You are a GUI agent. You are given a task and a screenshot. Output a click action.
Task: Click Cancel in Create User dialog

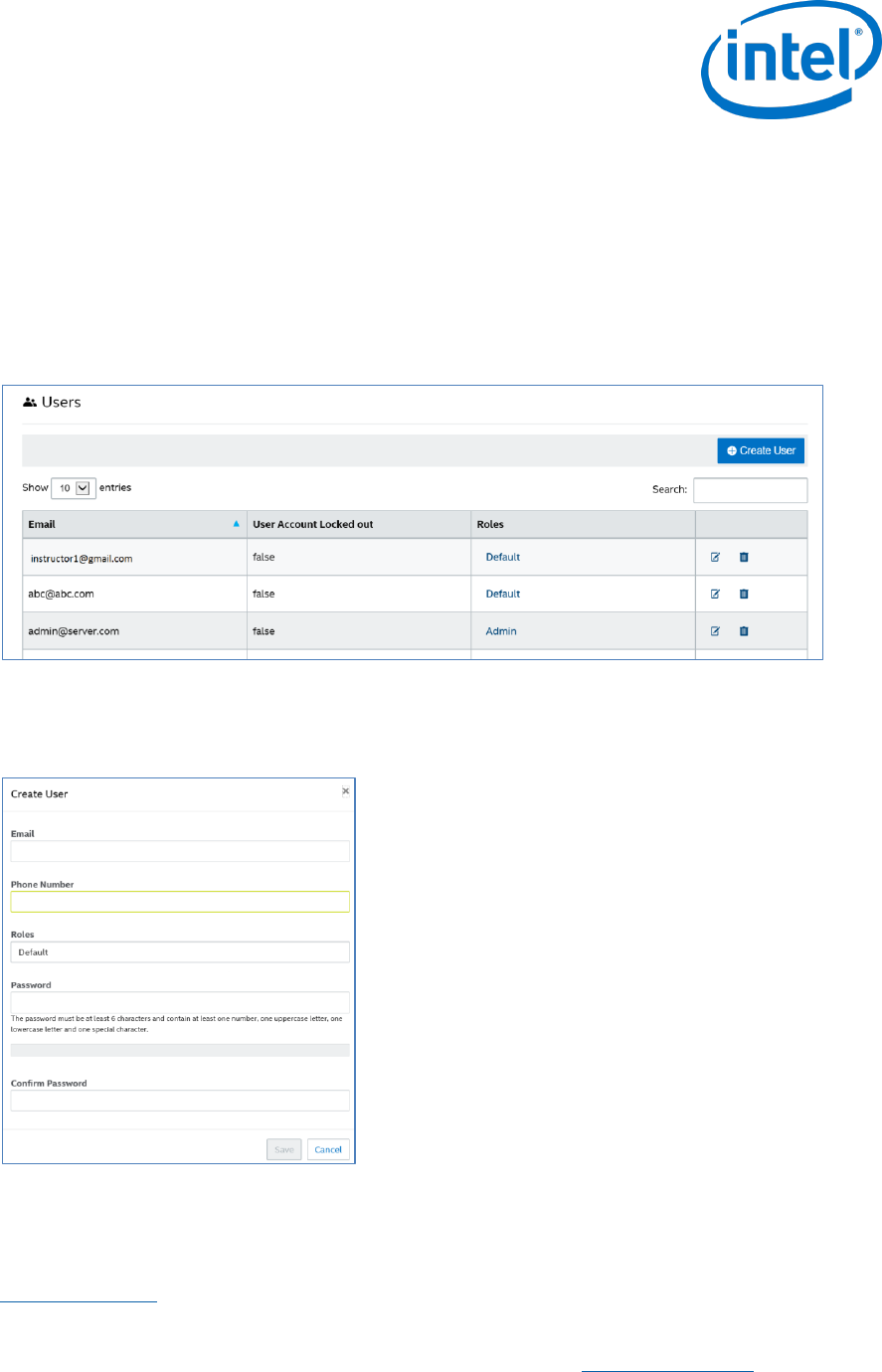[328, 1149]
